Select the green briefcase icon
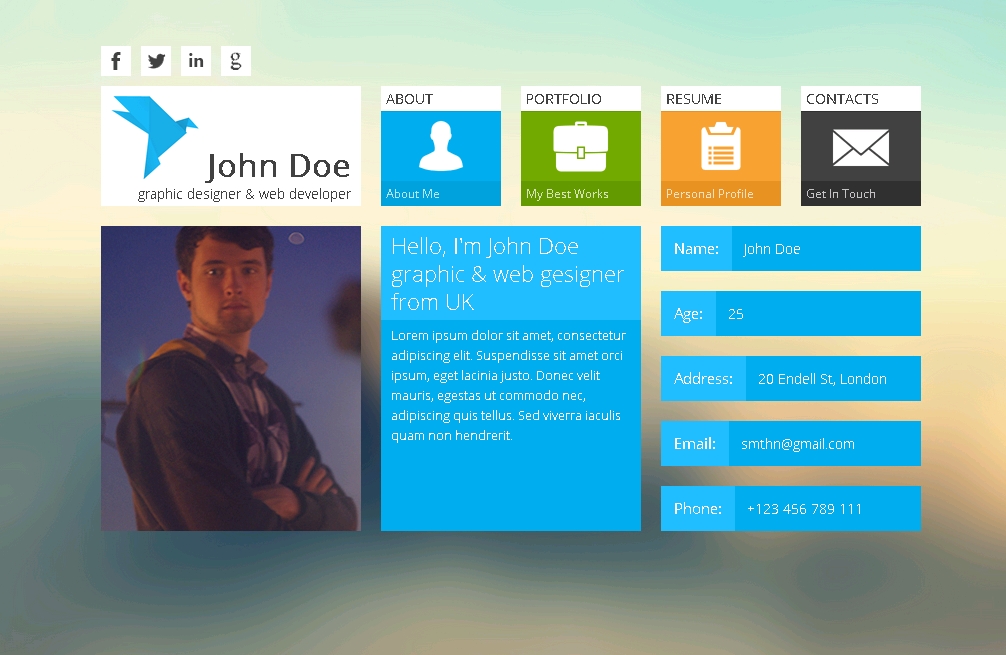Screen dimensions: 1006x655 (x=581, y=146)
